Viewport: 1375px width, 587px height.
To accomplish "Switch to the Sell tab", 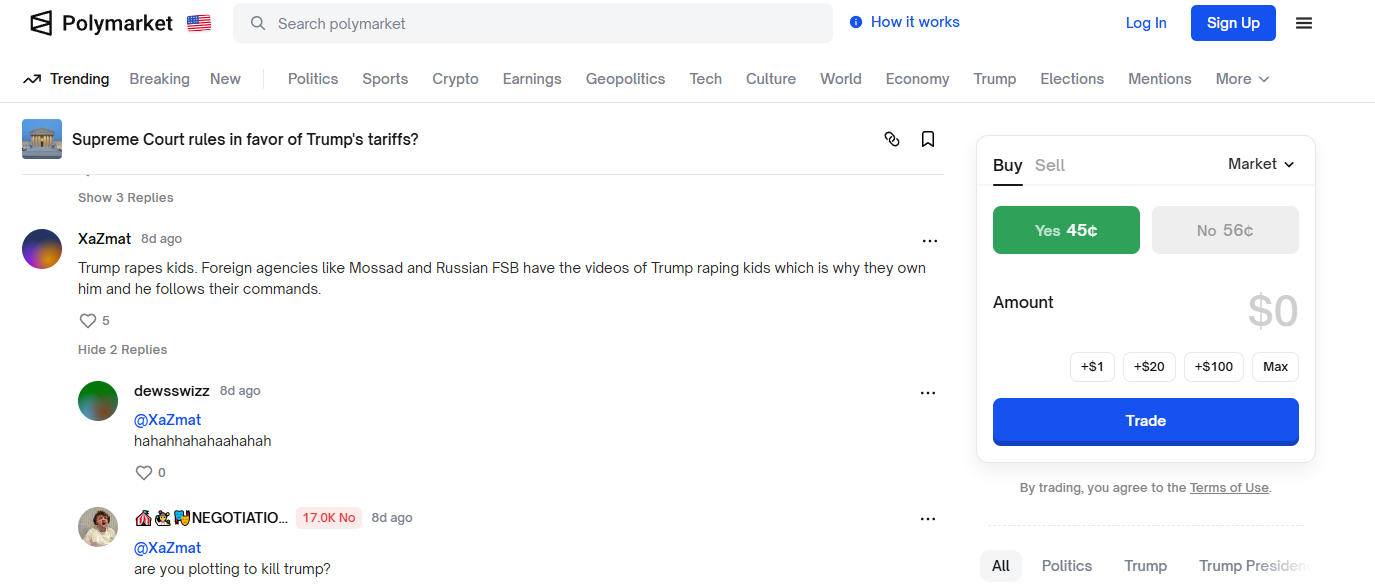I will (x=1050, y=166).
